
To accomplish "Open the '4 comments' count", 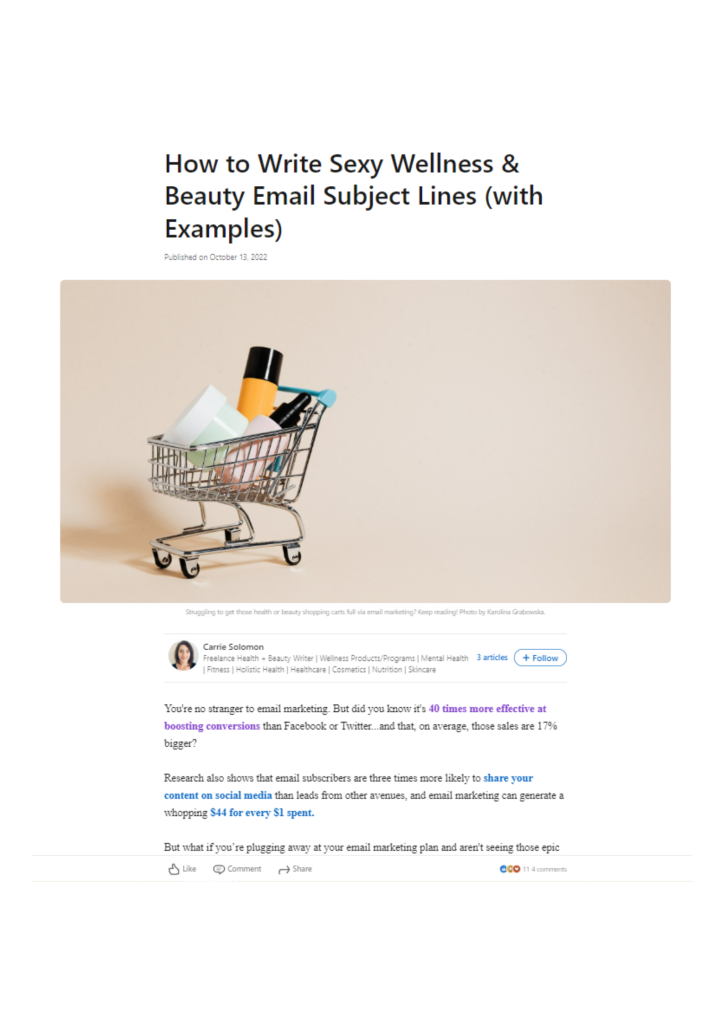I will pyautogui.click(x=549, y=869).
